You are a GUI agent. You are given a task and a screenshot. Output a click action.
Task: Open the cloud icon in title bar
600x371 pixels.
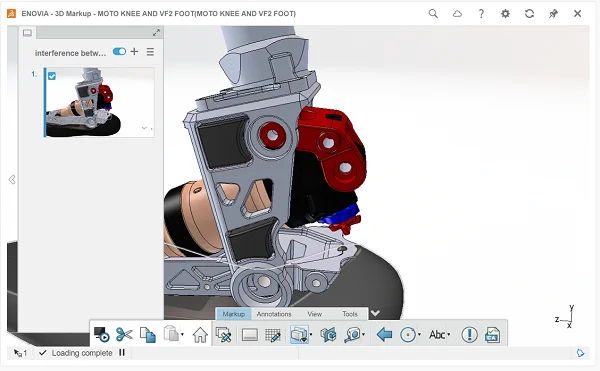click(x=457, y=14)
